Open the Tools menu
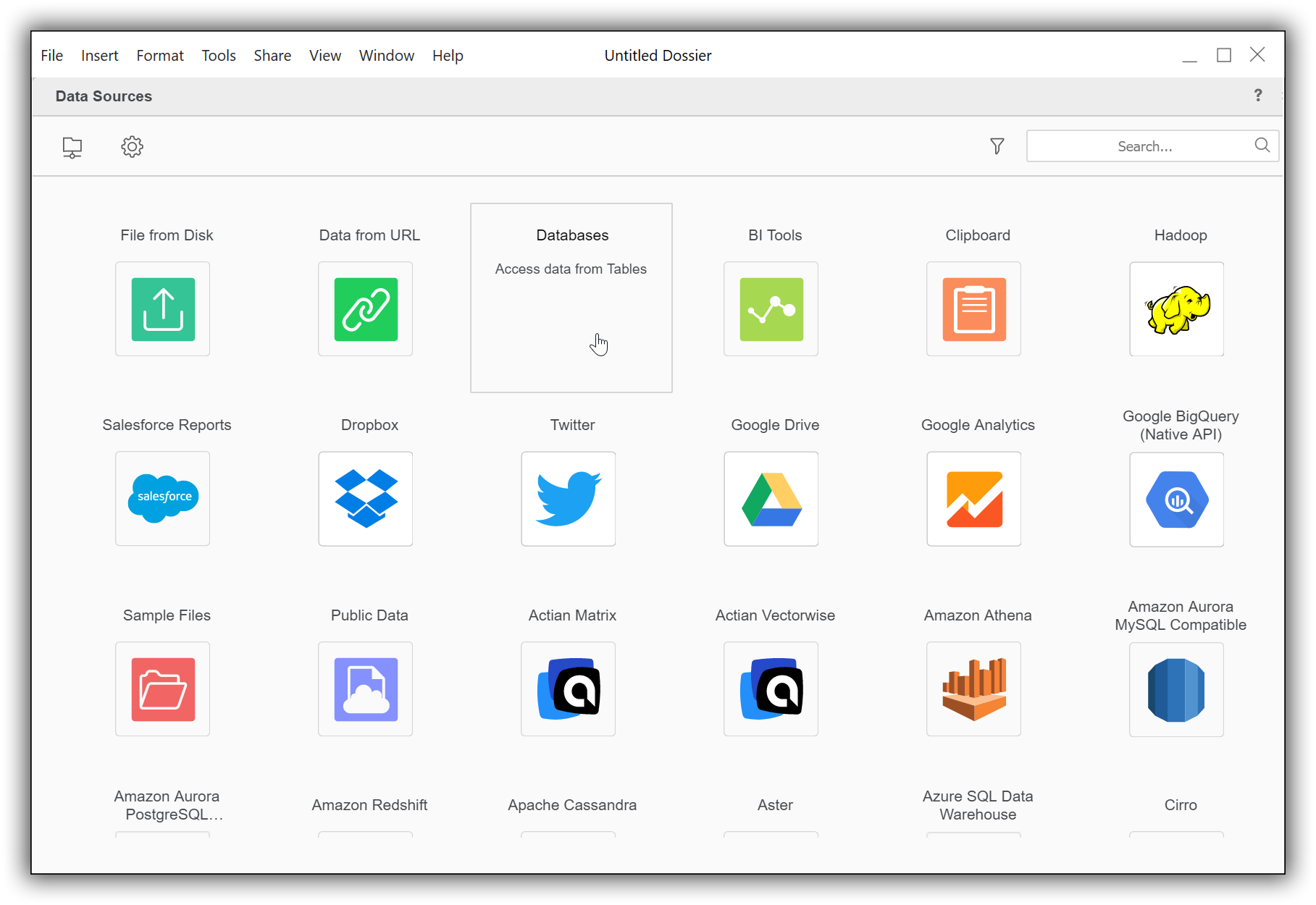 [218, 55]
